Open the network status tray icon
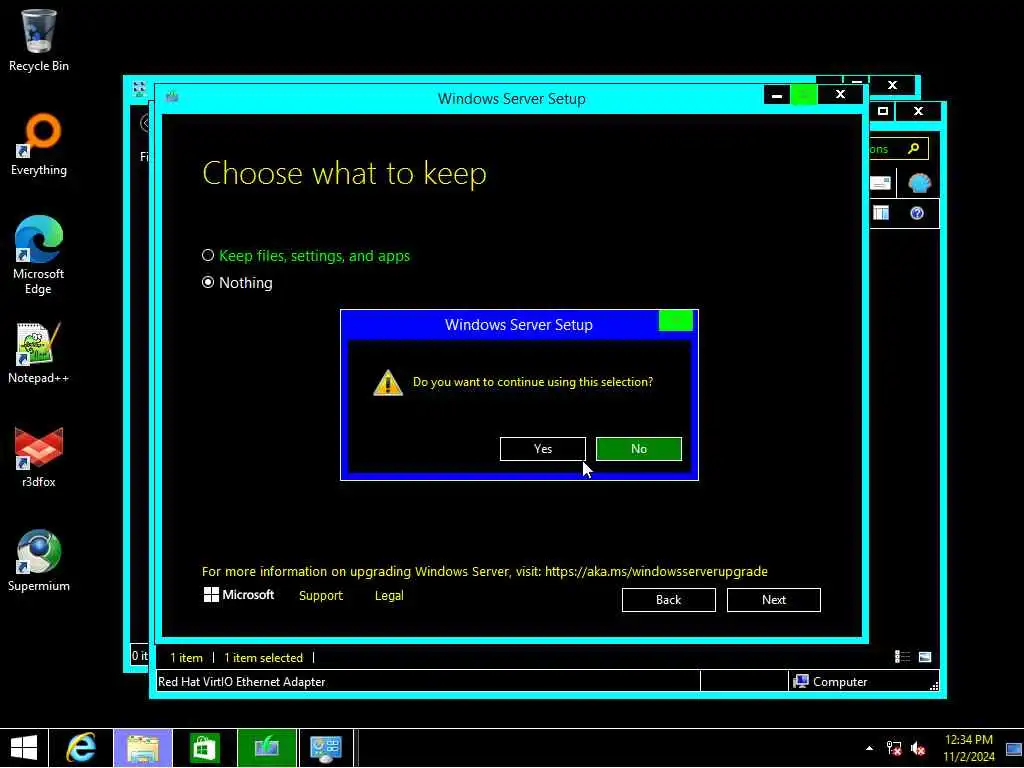The height and width of the screenshot is (768, 1024). tap(893, 748)
